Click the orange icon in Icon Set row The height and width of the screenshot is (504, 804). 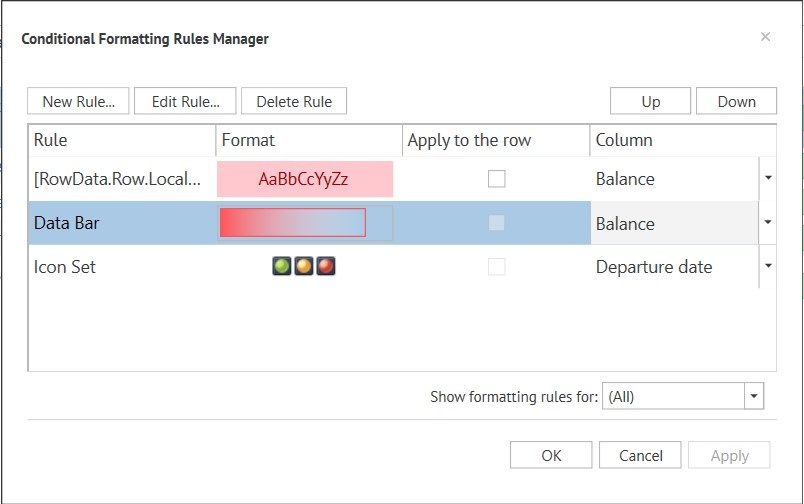303,267
